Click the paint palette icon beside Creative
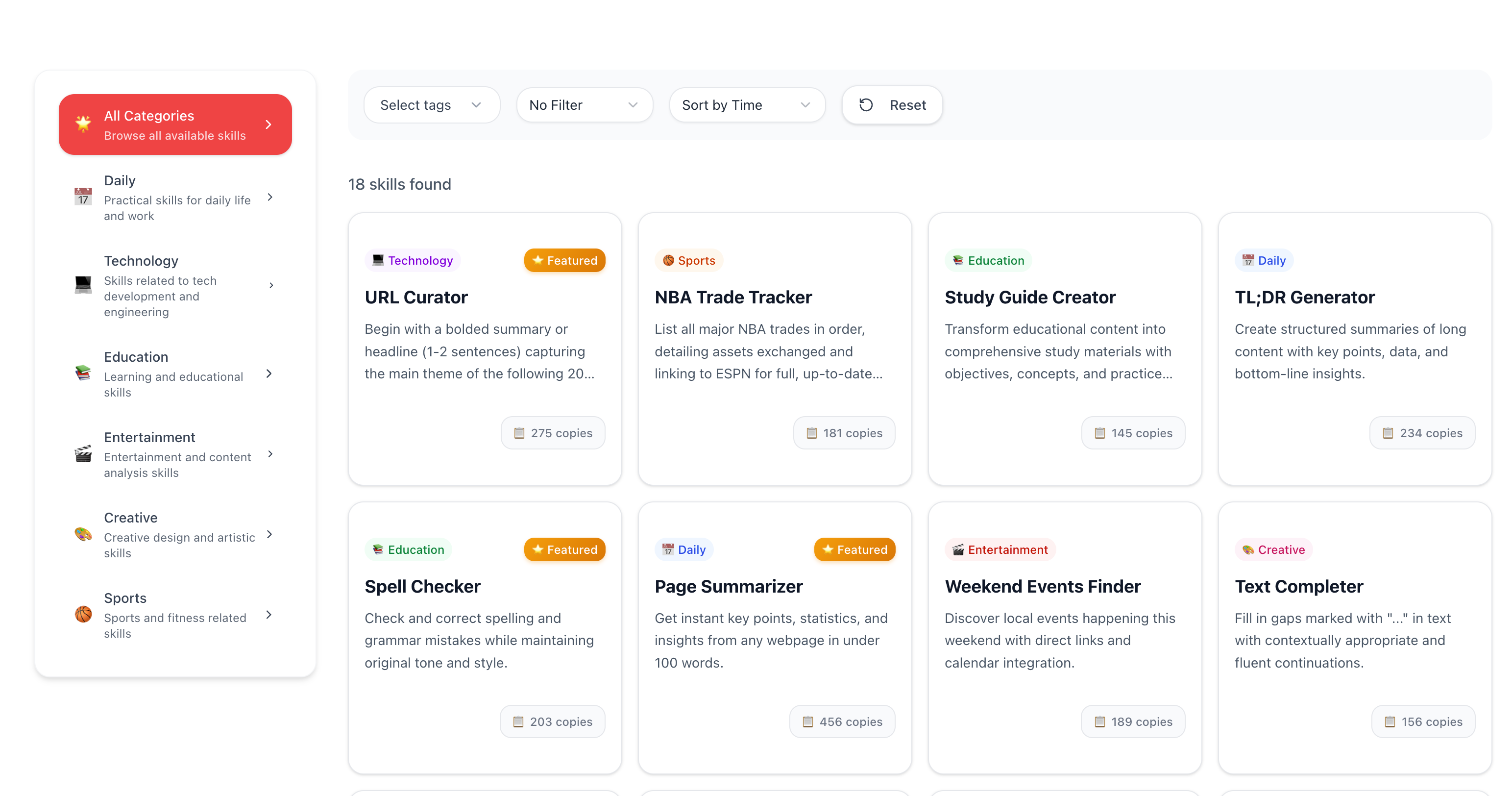The width and height of the screenshot is (1512, 796). coord(83,534)
